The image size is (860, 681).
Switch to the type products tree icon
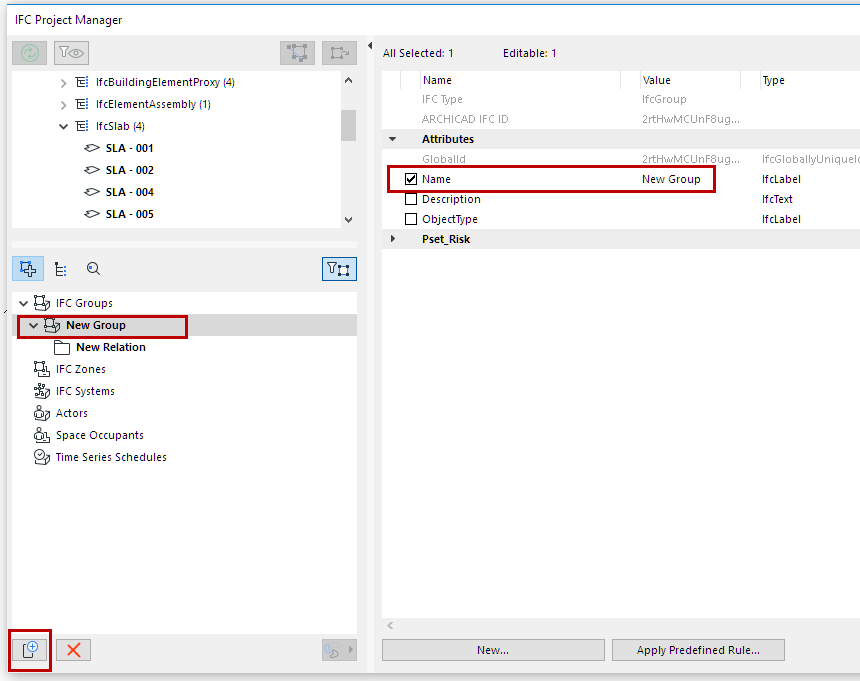61,269
